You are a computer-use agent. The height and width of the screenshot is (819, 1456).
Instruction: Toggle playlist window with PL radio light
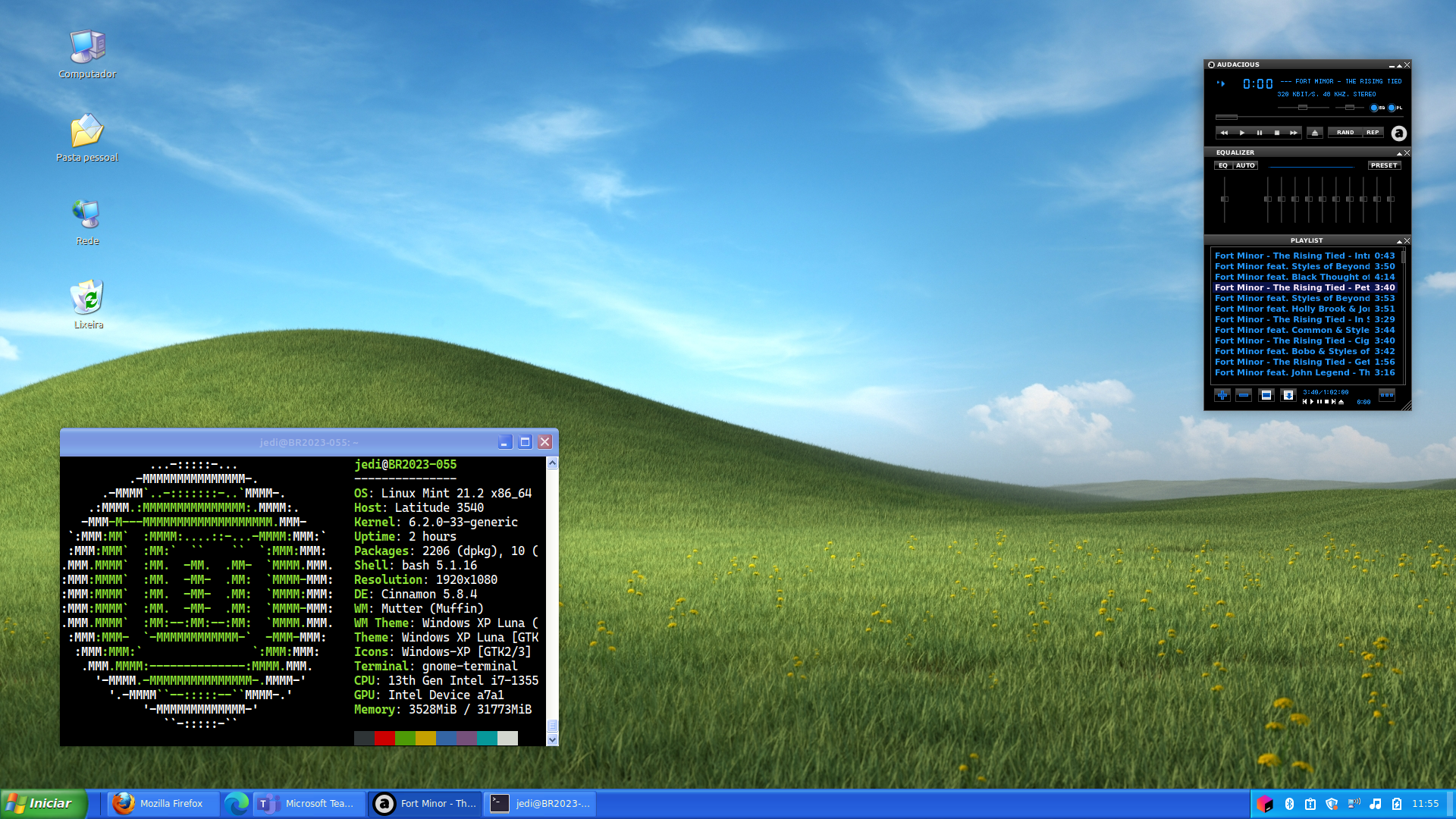tap(1392, 108)
